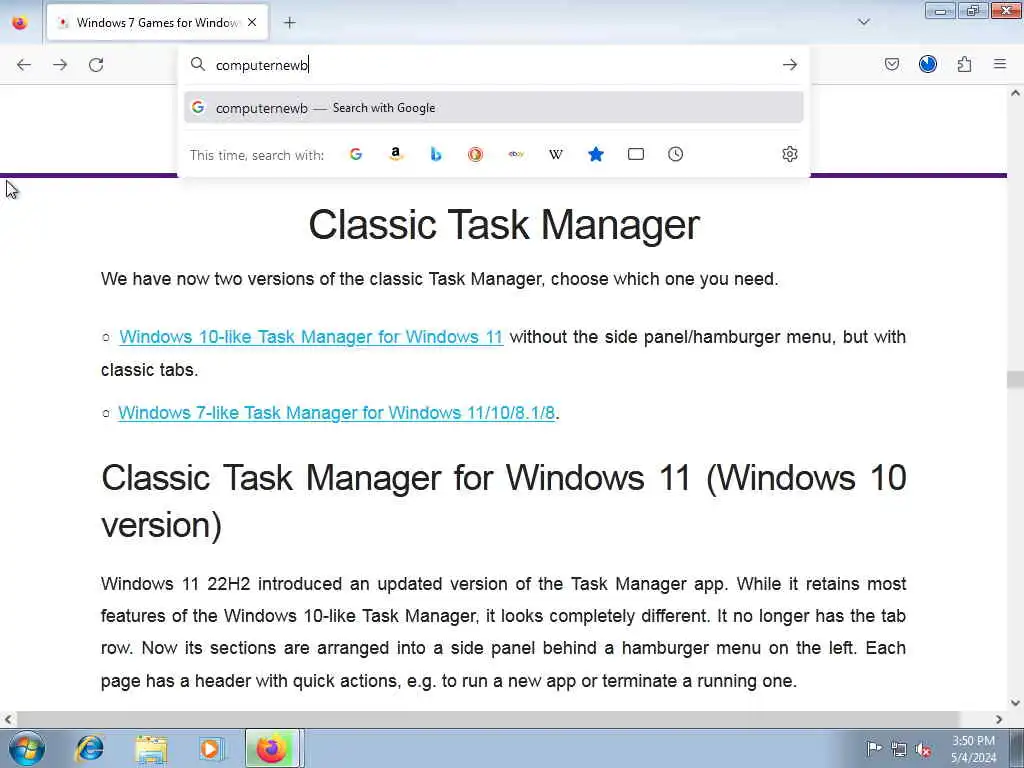Open the Firefox account icon
Viewport: 1024px width, 768px height.
pyautogui.click(x=927, y=64)
